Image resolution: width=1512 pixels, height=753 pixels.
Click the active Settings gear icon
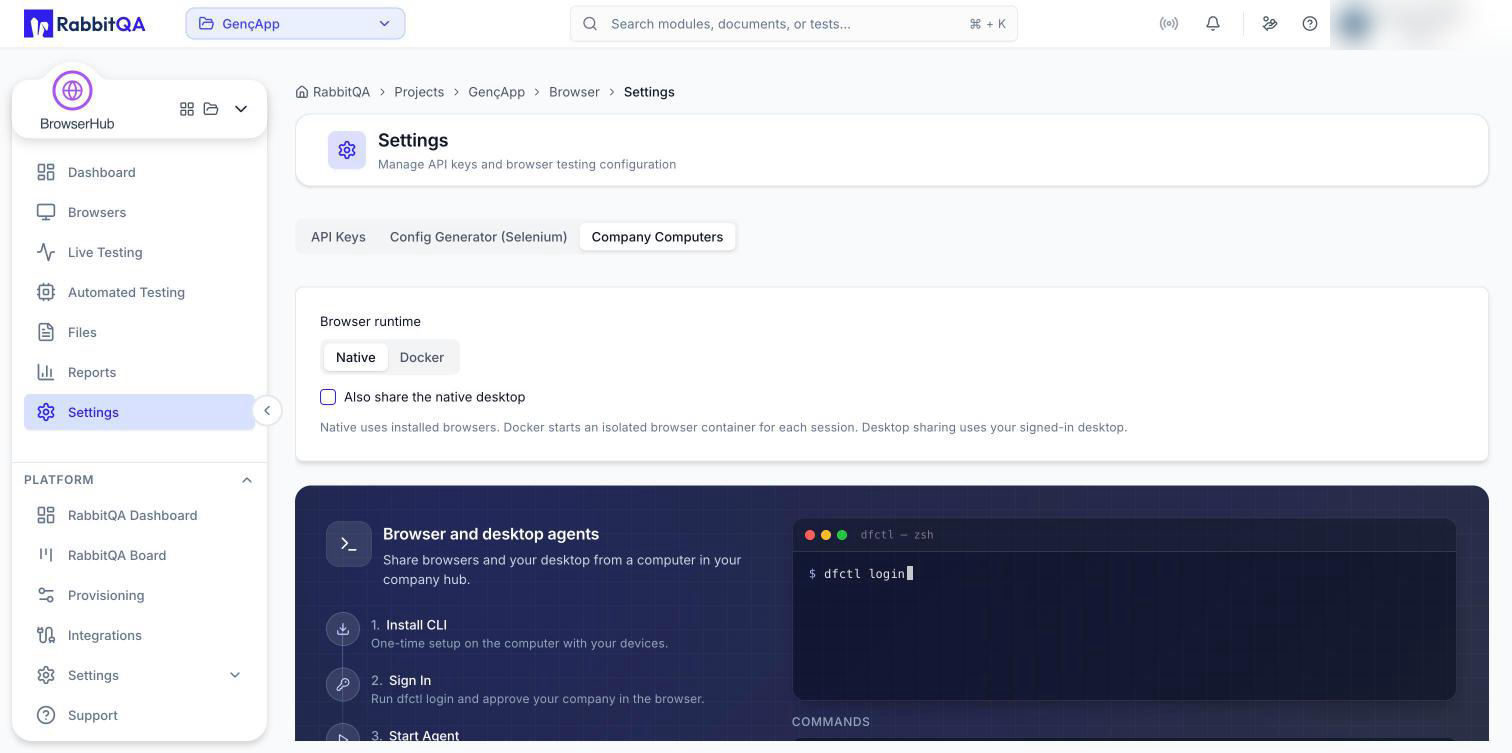coord(46,412)
